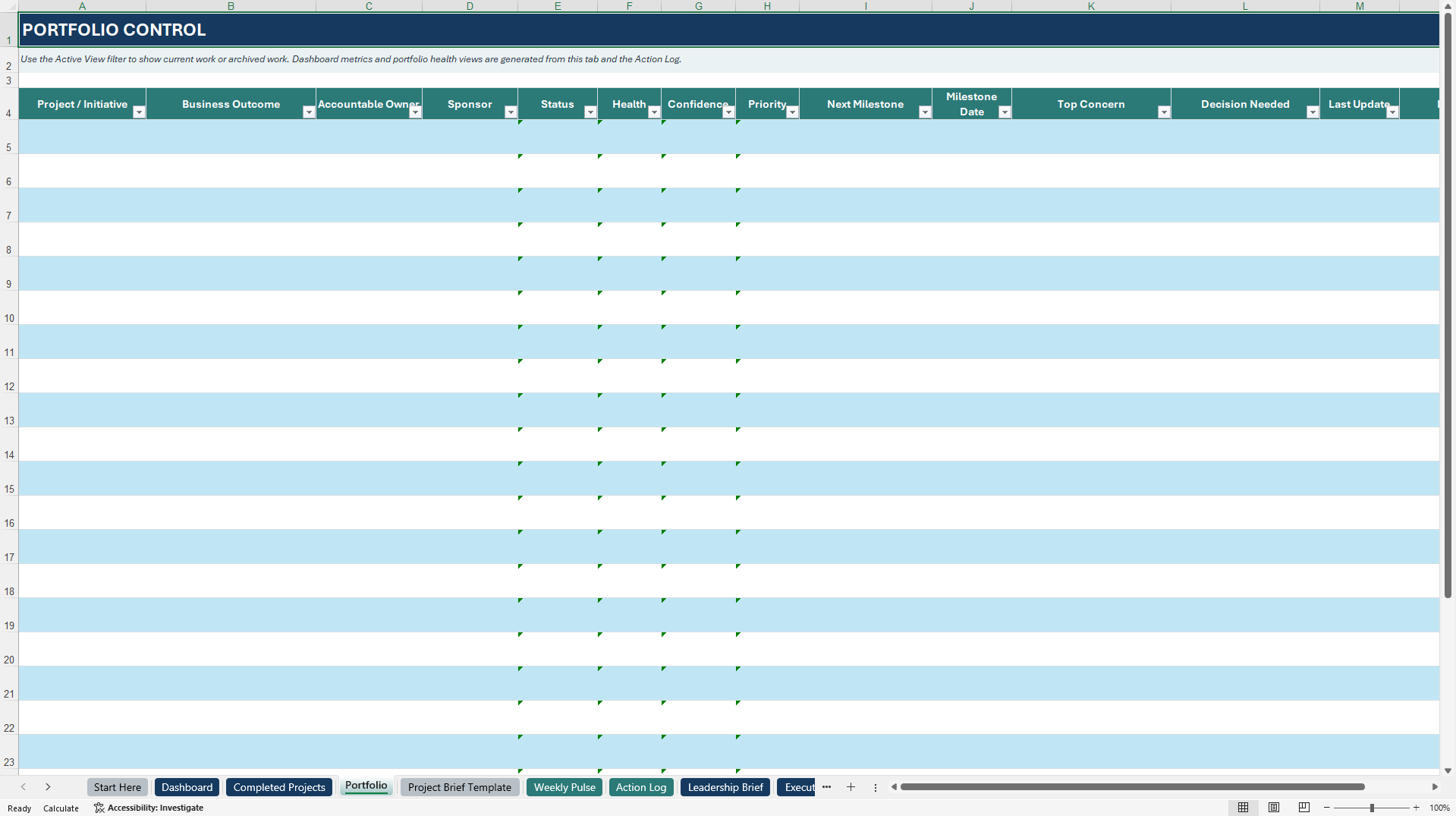Advance sheet tabs with the next arrow

48,787
